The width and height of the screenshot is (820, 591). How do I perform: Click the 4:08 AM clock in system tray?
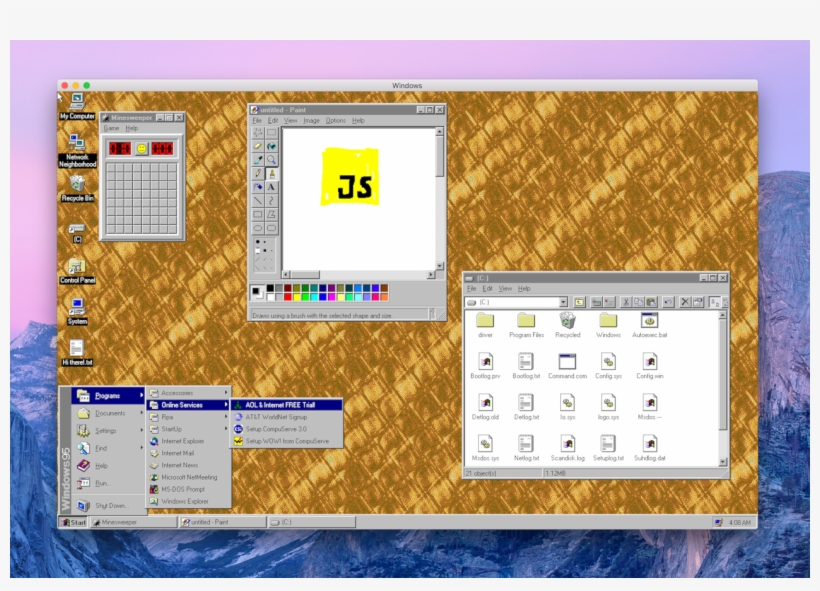coord(739,522)
